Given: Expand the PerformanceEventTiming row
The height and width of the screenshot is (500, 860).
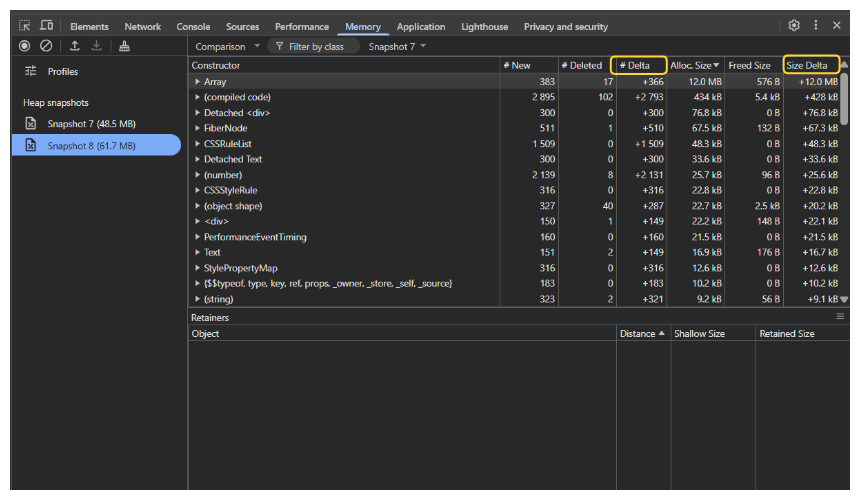Looking at the screenshot, I should coord(197,237).
